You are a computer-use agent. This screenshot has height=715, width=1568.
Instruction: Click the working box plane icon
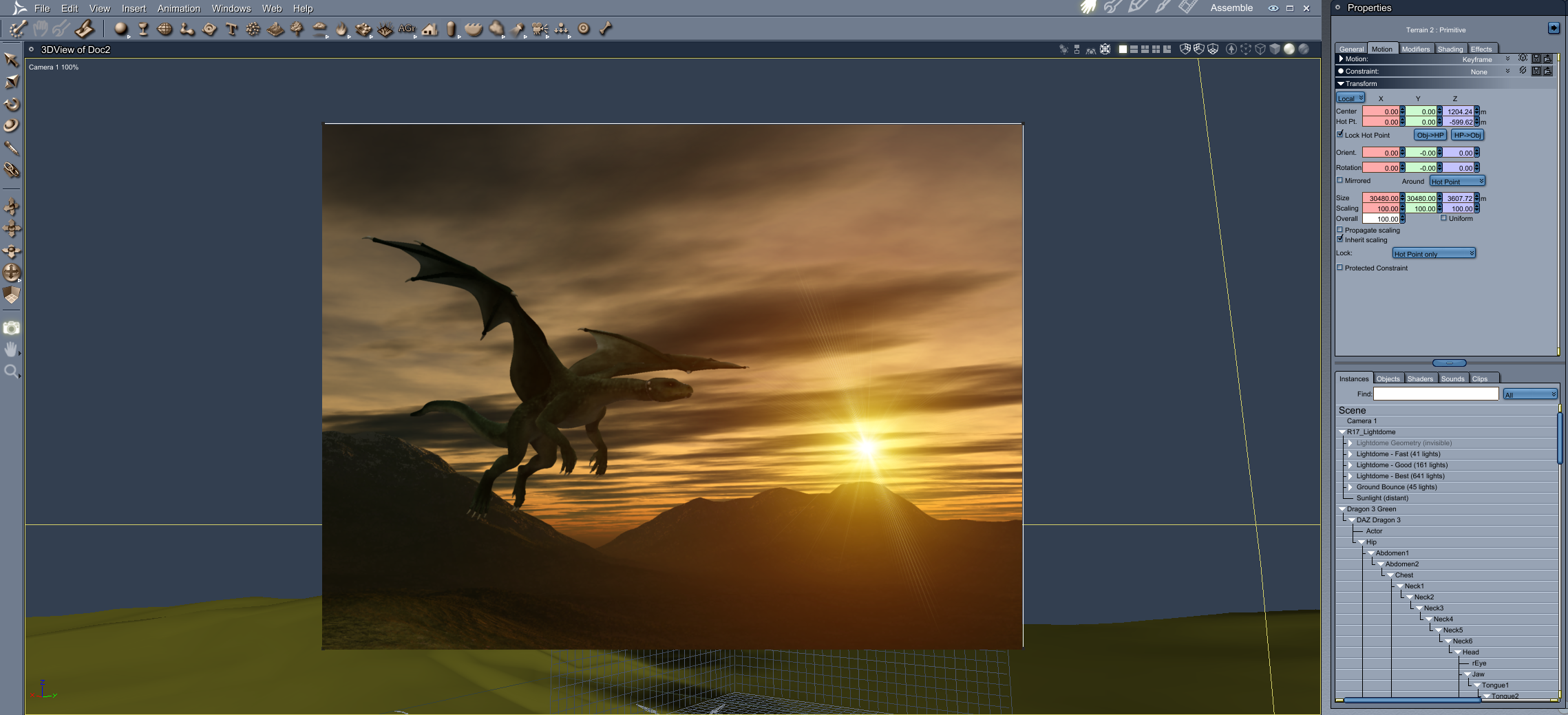[x=12, y=295]
